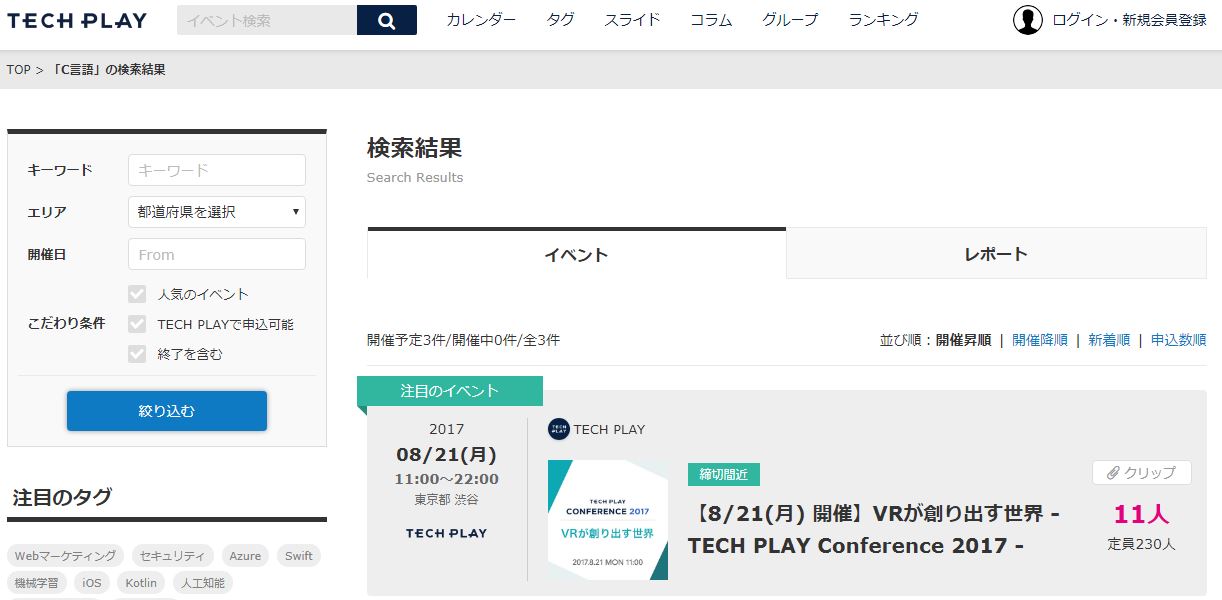This screenshot has width=1222, height=600.
Task: Click the user profile icon beside login text
Action: point(1027,19)
